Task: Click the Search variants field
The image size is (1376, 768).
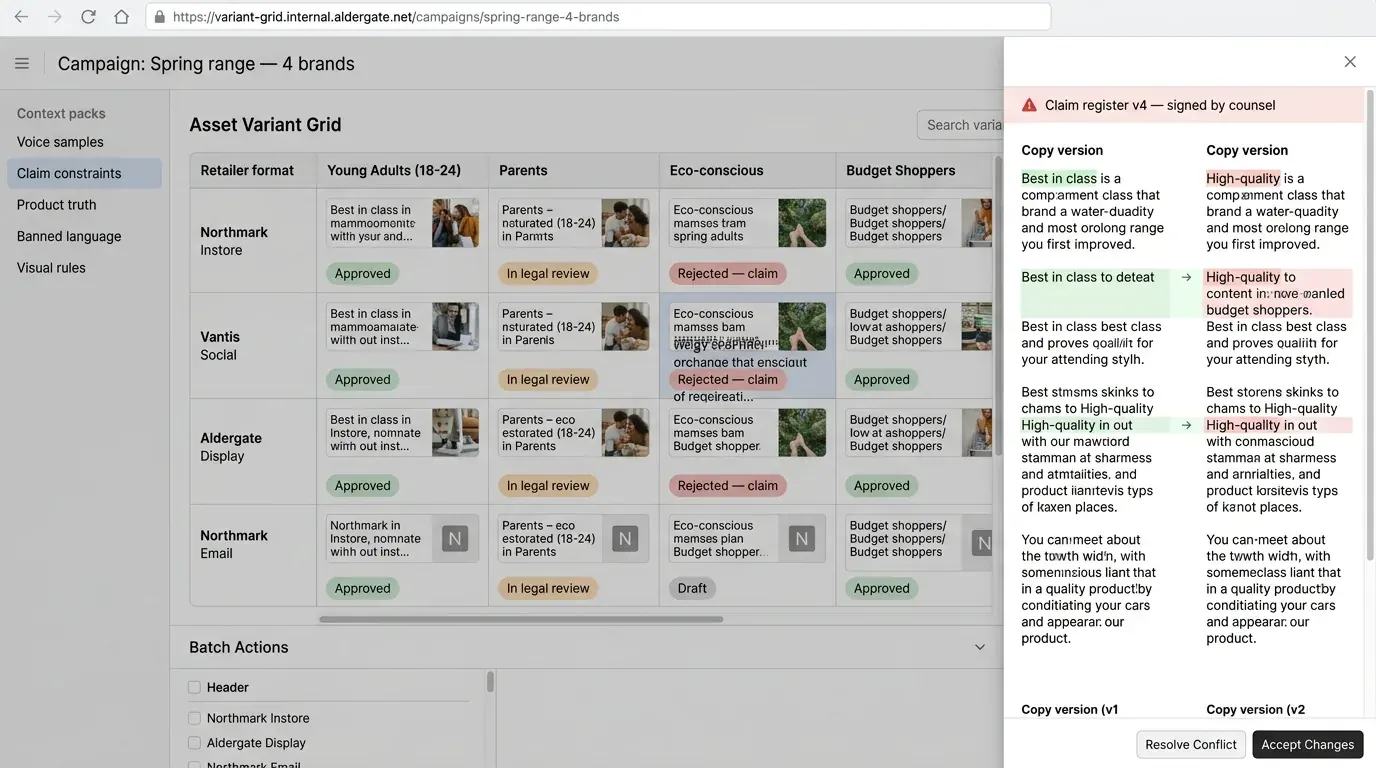Action: tap(960, 125)
